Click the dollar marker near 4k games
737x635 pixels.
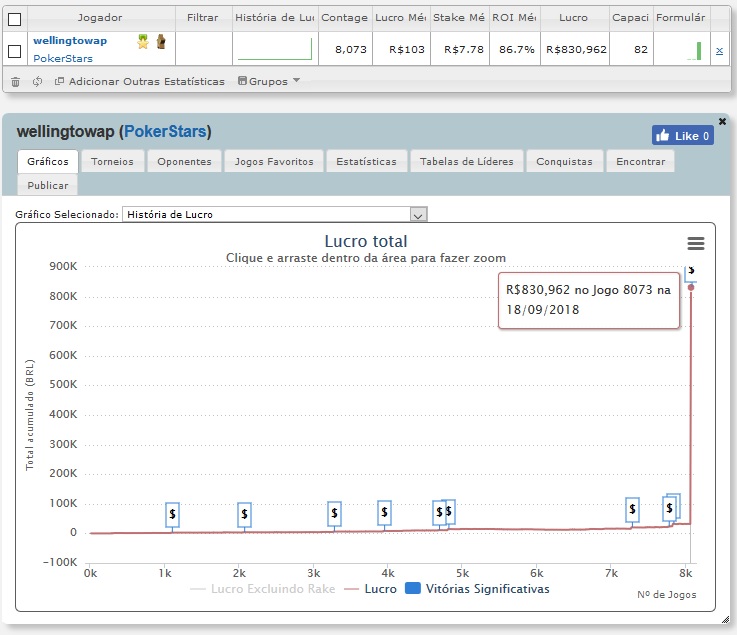click(384, 512)
